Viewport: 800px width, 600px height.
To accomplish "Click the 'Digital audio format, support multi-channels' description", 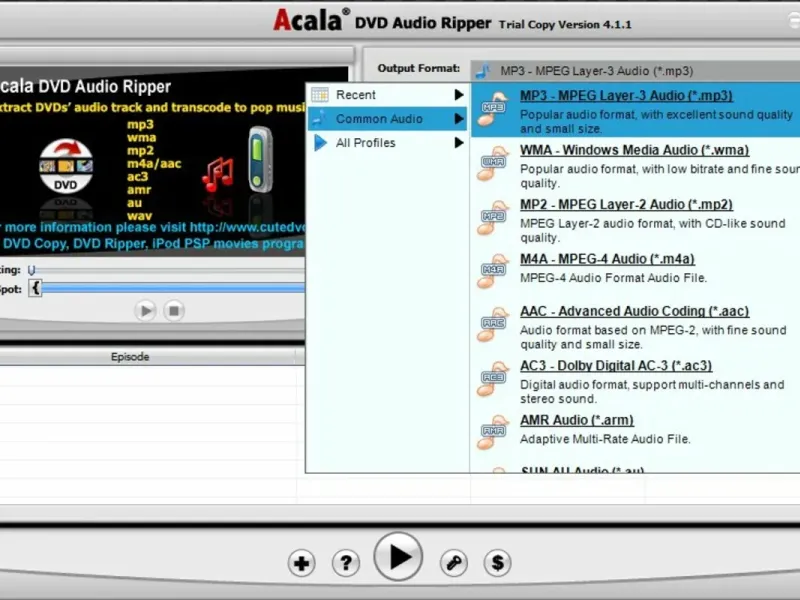I will coord(652,391).
